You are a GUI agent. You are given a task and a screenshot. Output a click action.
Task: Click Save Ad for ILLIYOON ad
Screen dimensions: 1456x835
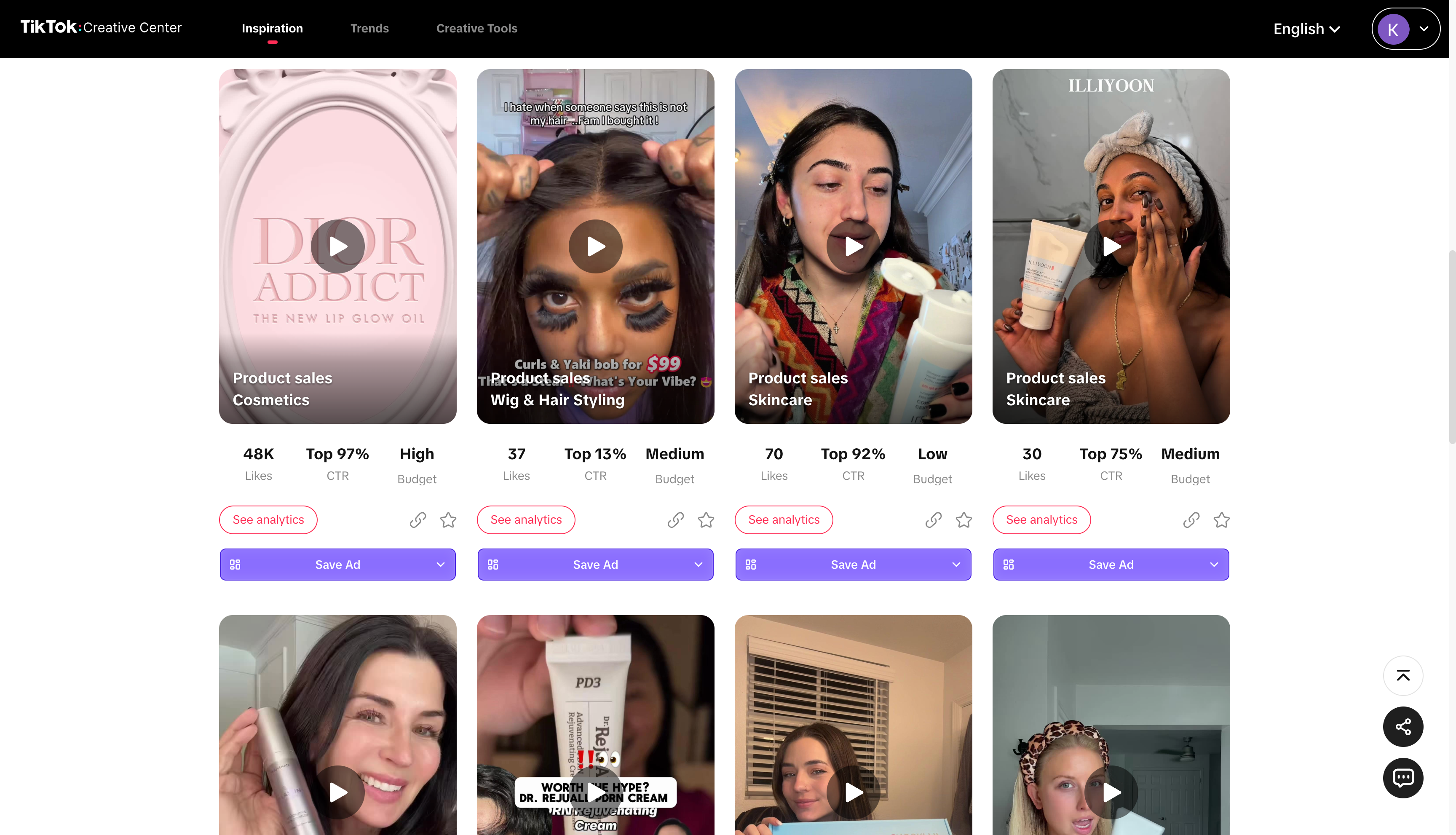point(1110,564)
